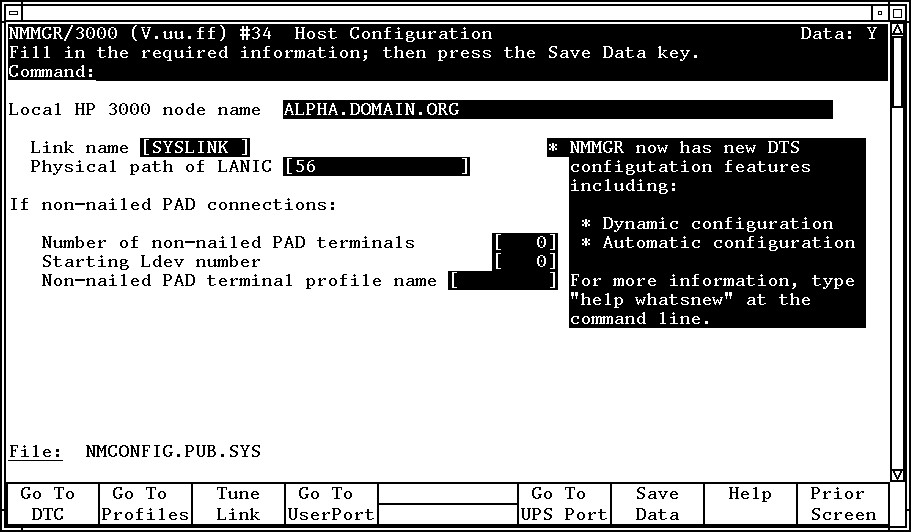Click 'If non-nailed PAD connections:' heading
This screenshot has height=532, width=911.
coord(173,204)
